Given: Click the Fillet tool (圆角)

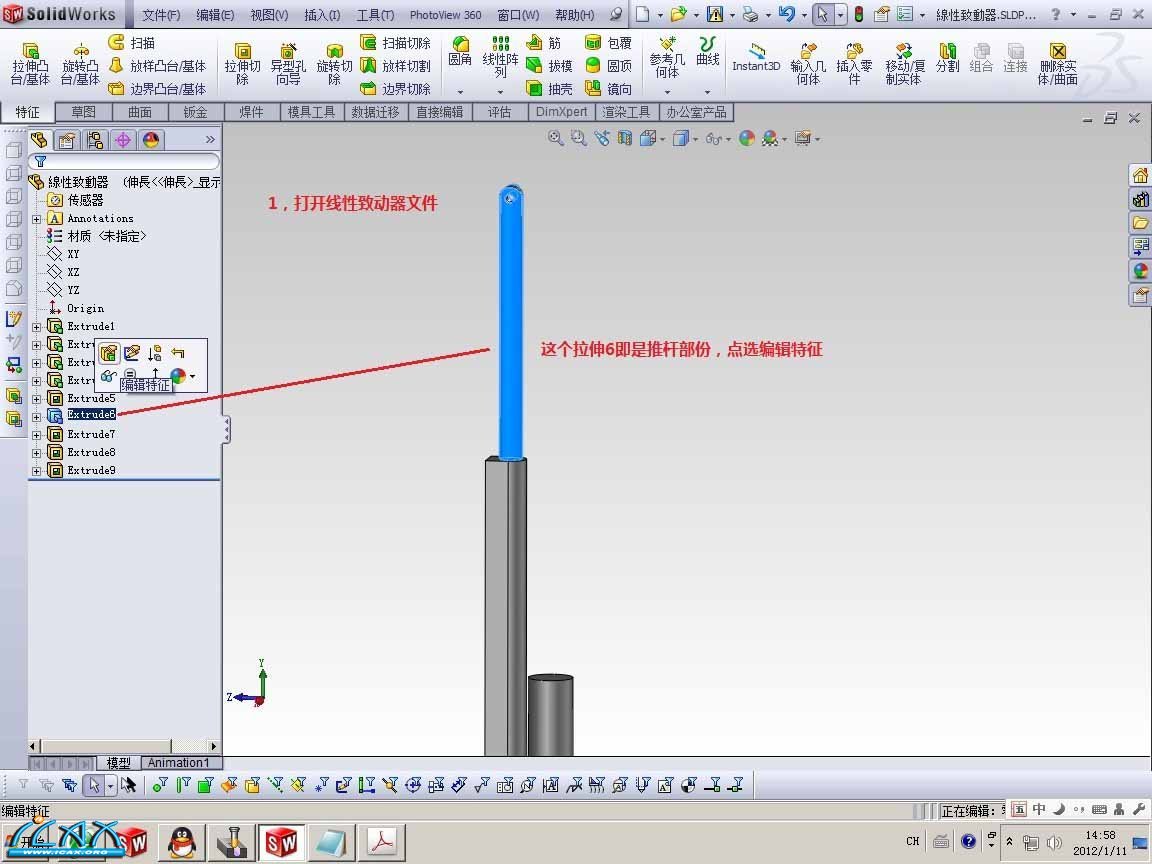Looking at the screenshot, I should pos(460,50).
